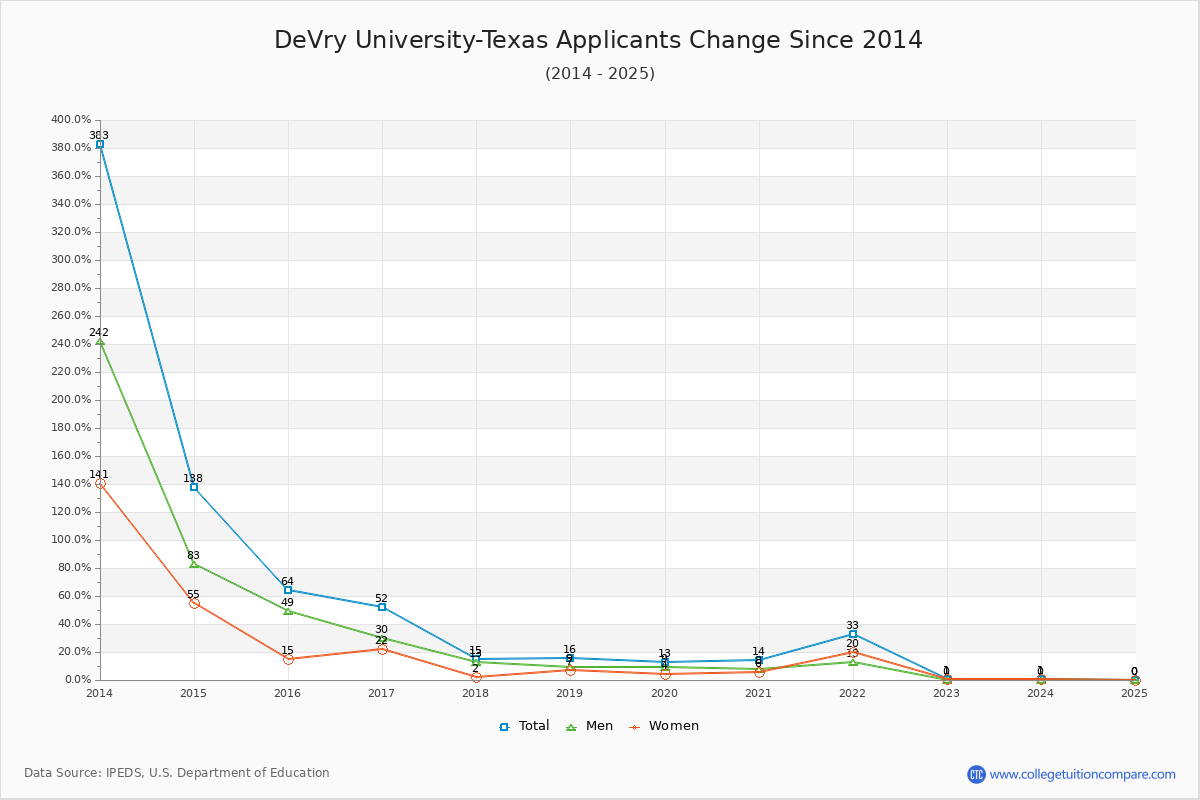This screenshot has height=800, width=1200.
Task: Click the 2020 Total data point 13
Action: tap(665, 662)
